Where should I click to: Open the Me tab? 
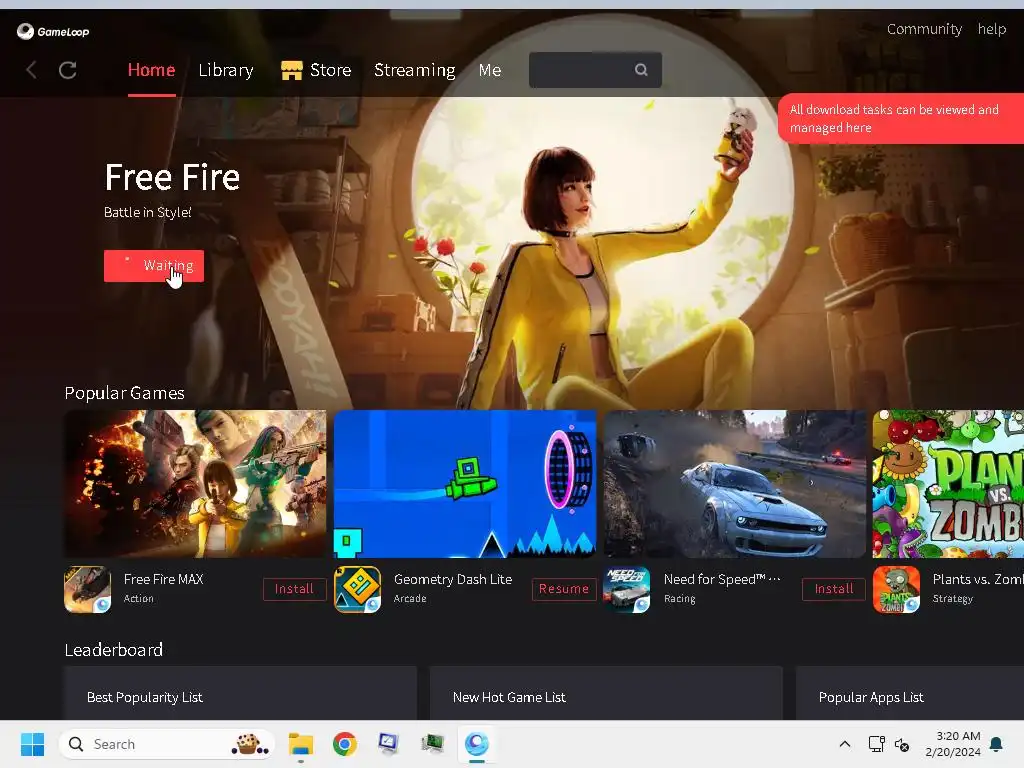pos(490,70)
